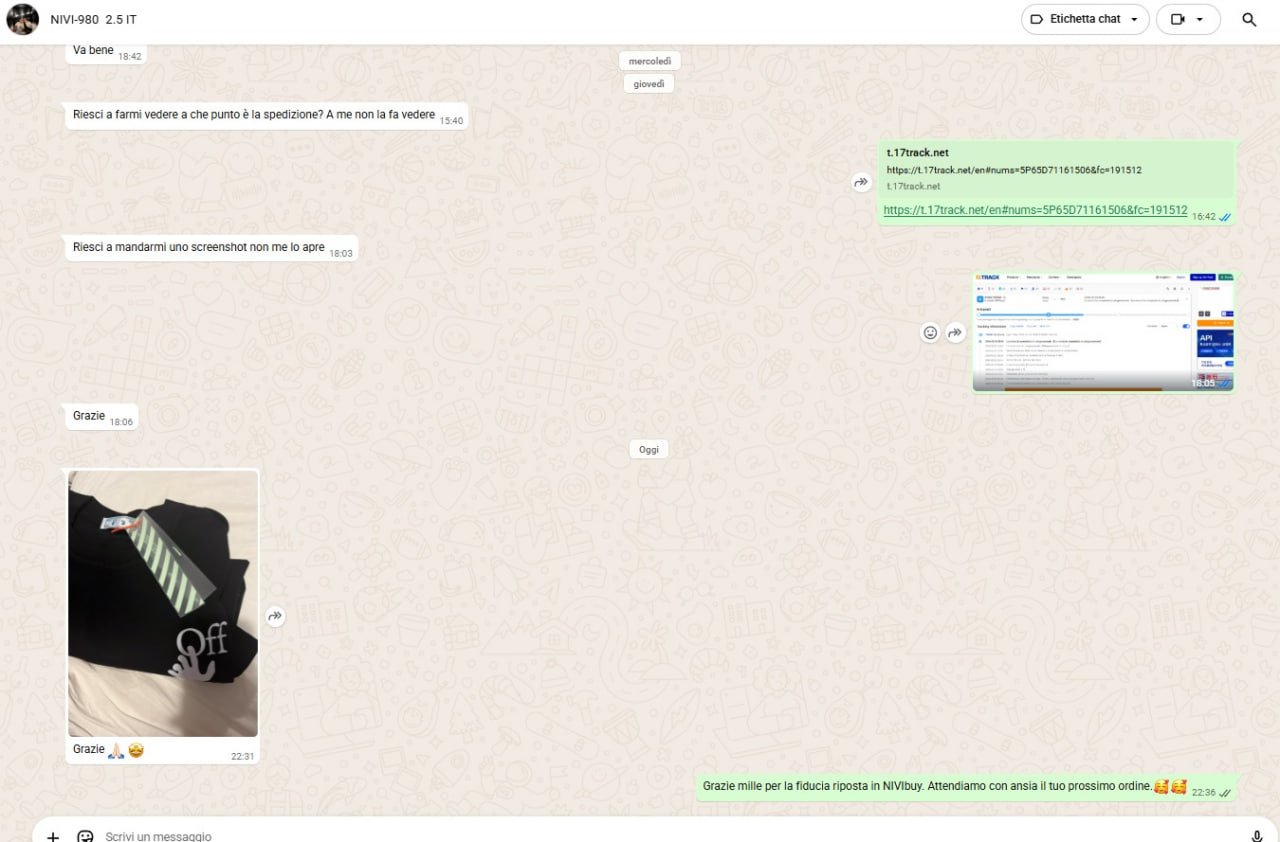Select the 'Va bene' message at 18:42
This screenshot has height=842, width=1280.
pos(107,52)
